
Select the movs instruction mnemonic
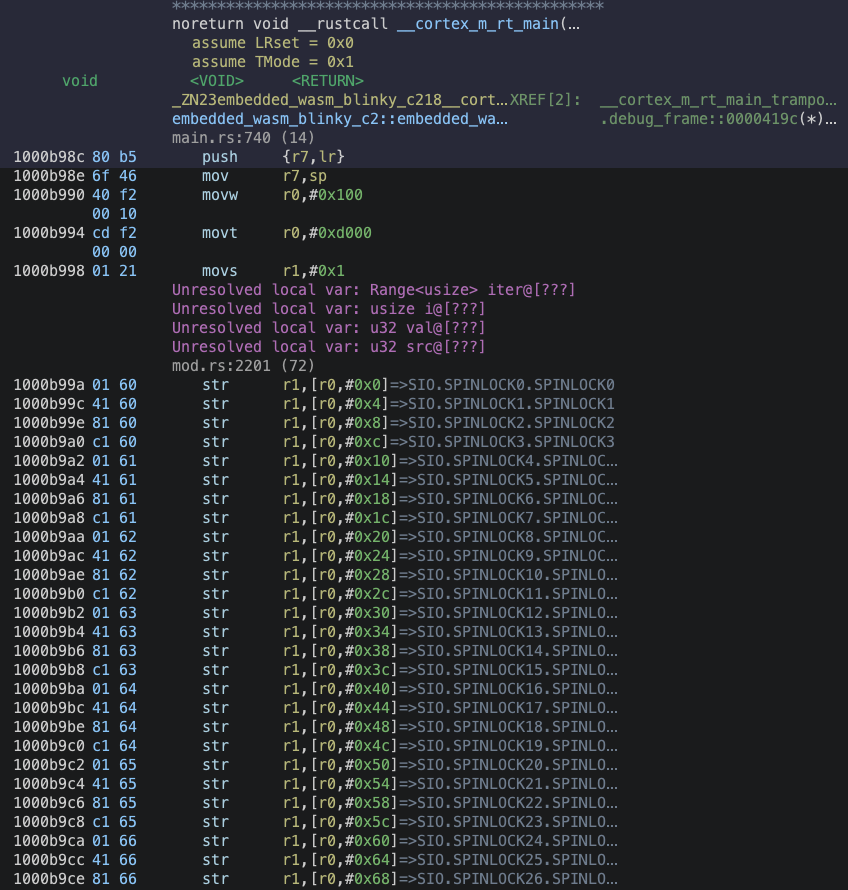click(x=220, y=271)
